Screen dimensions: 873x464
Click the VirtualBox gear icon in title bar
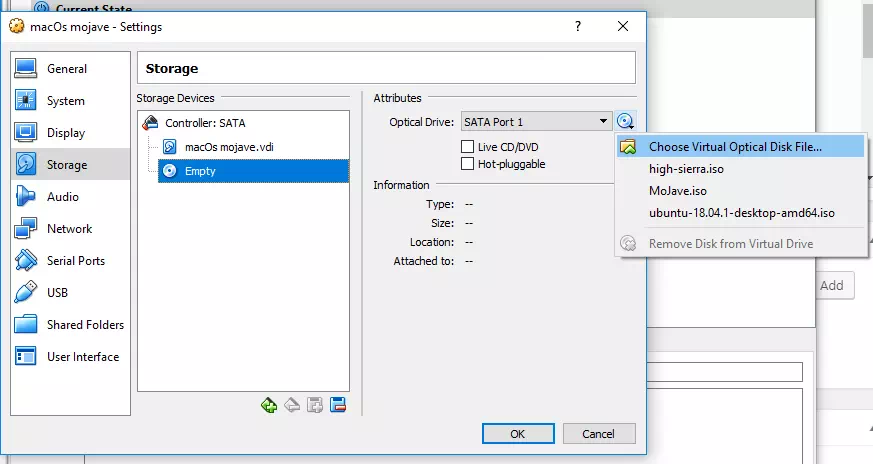[x=17, y=26]
